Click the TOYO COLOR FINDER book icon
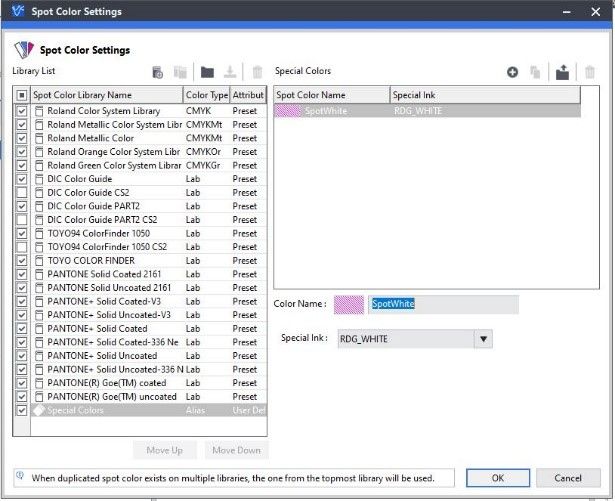615x501 pixels. coord(39,261)
